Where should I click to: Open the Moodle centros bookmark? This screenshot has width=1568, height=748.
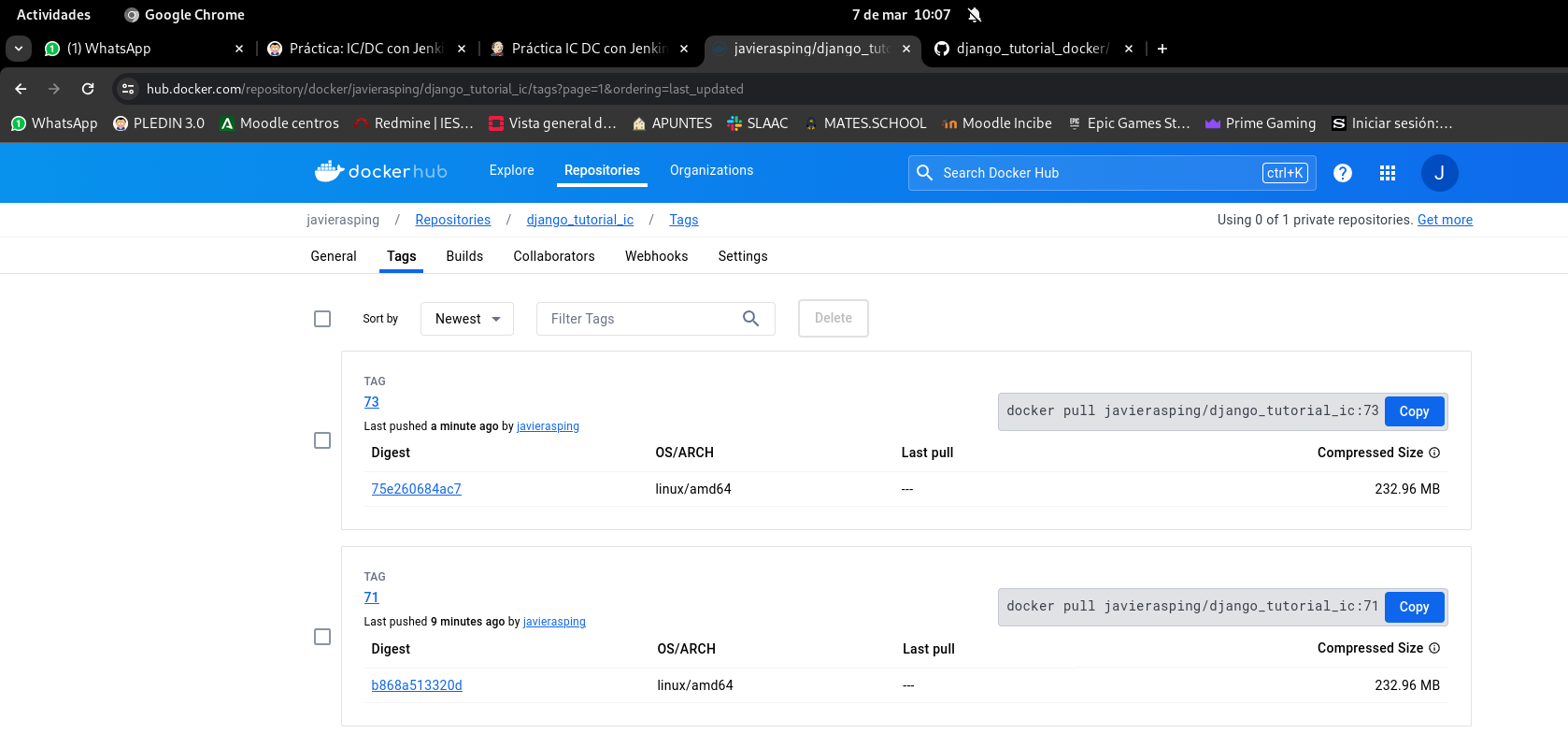tap(279, 123)
